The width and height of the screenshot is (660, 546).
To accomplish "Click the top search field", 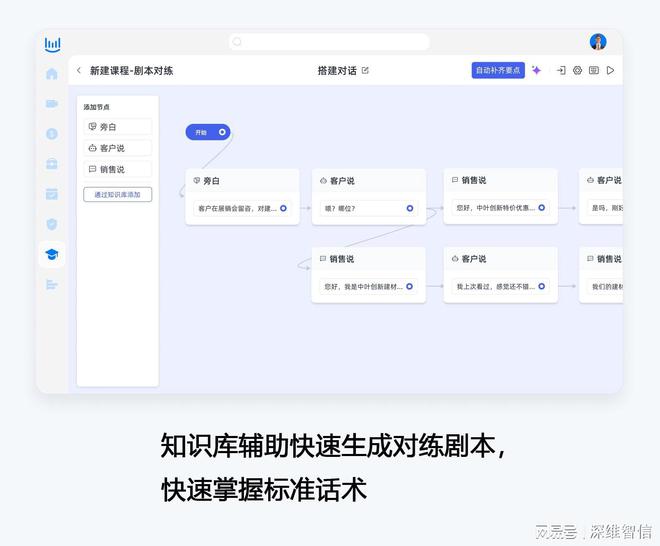I will click(329, 42).
